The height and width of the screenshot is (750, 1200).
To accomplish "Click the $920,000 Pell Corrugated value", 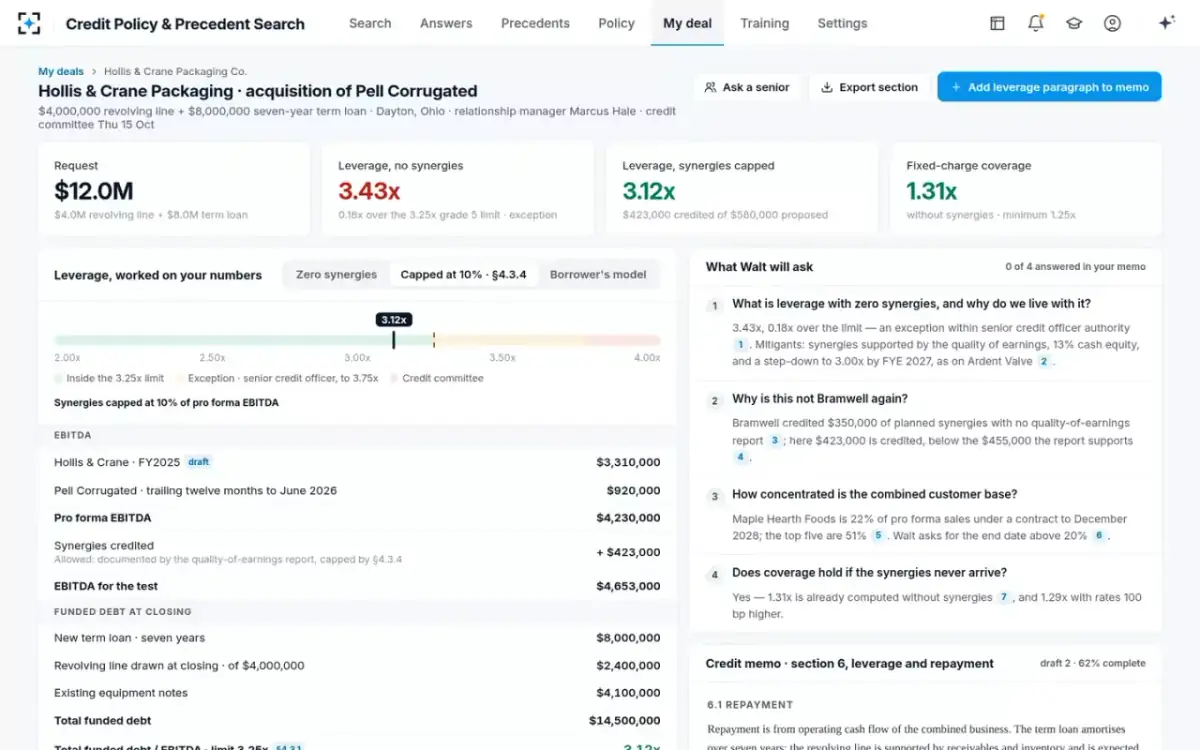I will [x=633, y=490].
